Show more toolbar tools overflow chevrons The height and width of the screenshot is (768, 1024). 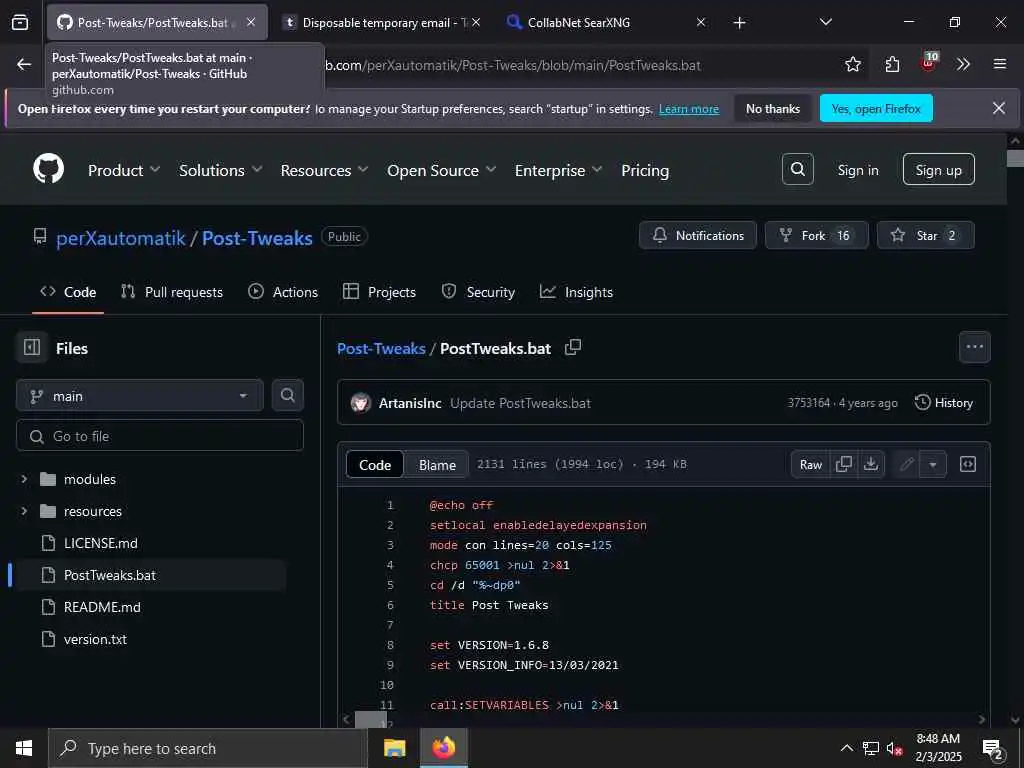tap(963, 64)
